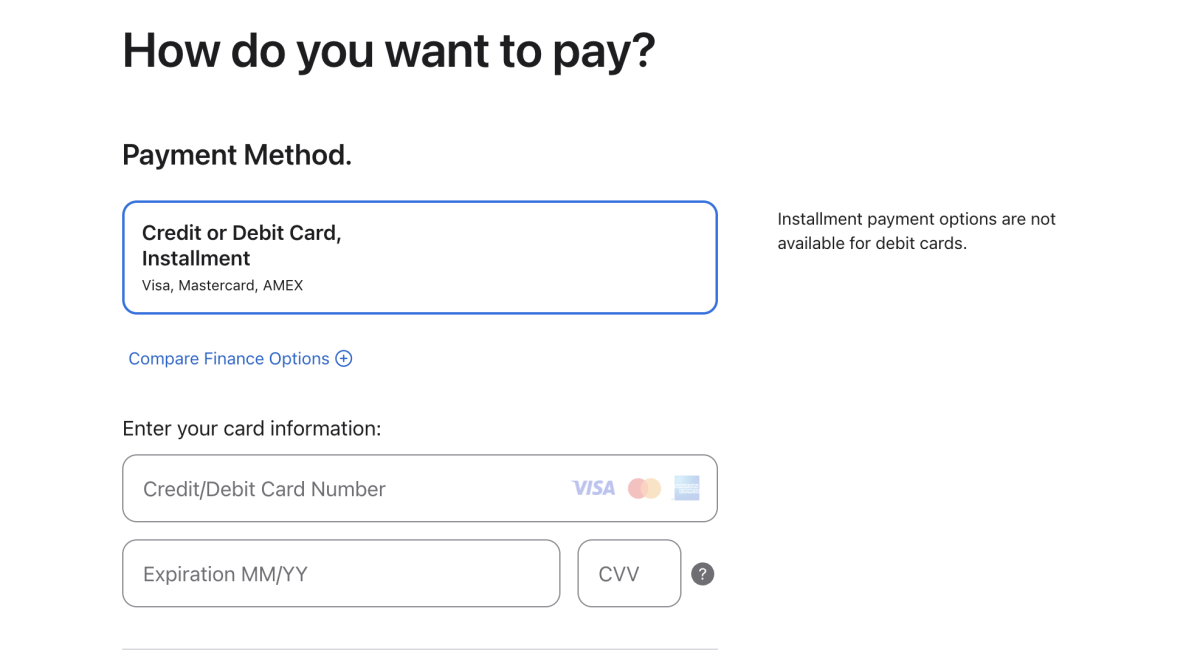The height and width of the screenshot is (662, 1200).
Task: Click the American Express logo icon
Action: [687, 488]
